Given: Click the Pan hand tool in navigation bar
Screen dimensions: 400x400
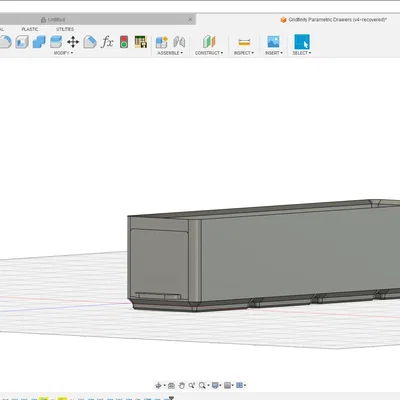Looking at the screenshot, I should pos(182,385).
